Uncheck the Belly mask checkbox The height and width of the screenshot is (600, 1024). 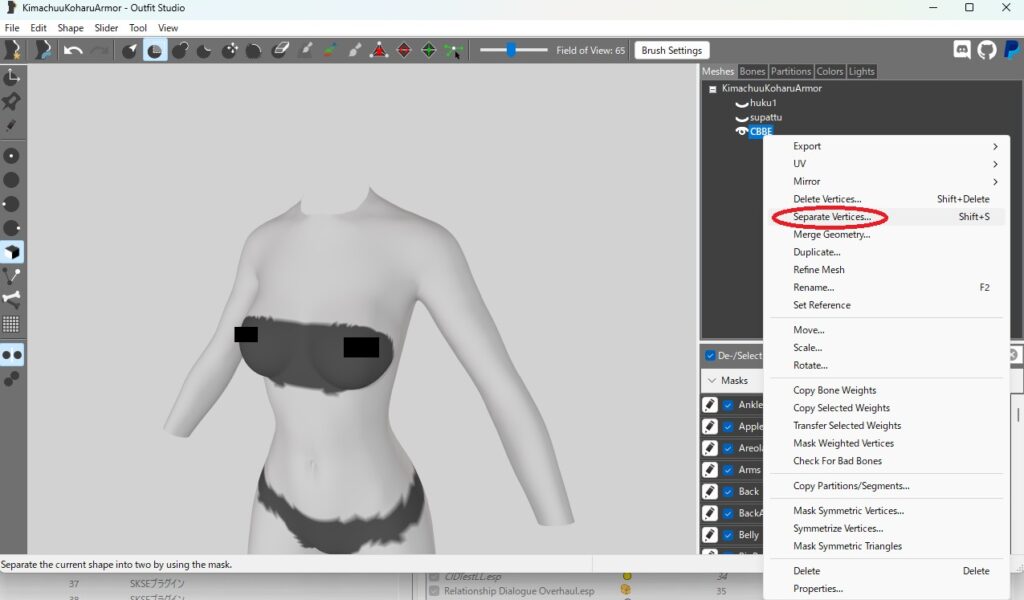728,535
